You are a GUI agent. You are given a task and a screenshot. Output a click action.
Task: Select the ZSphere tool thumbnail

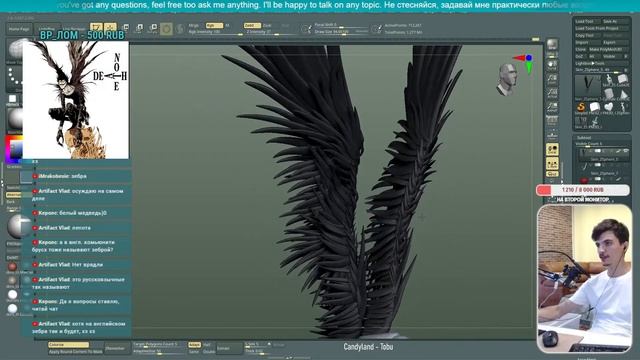click(623, 108)
